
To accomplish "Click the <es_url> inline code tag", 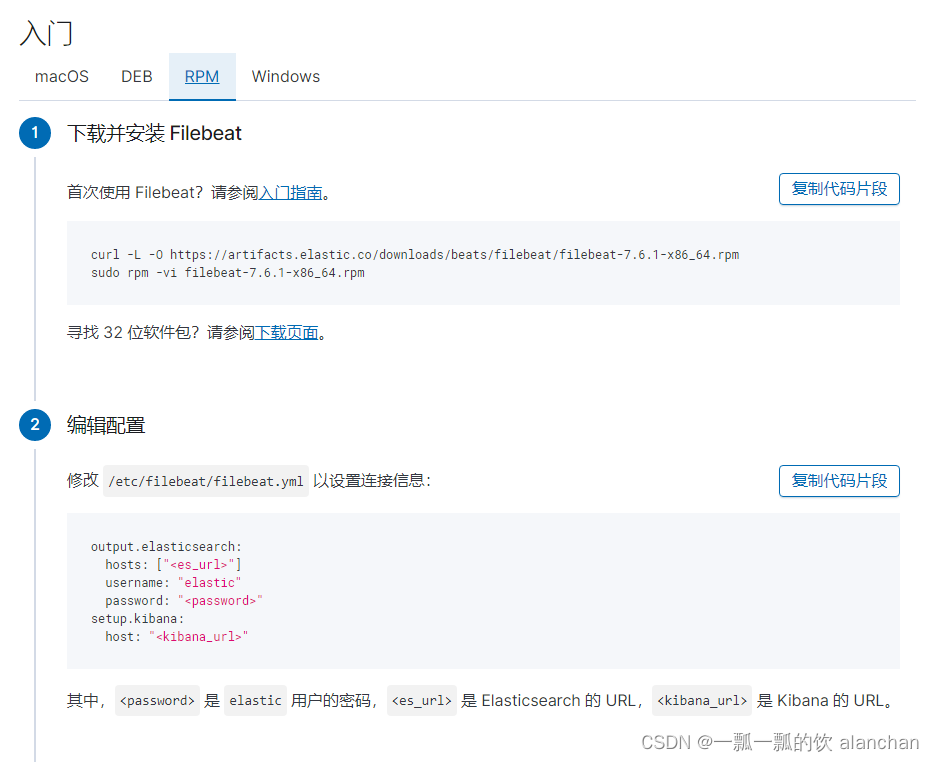I will (422, 701).
